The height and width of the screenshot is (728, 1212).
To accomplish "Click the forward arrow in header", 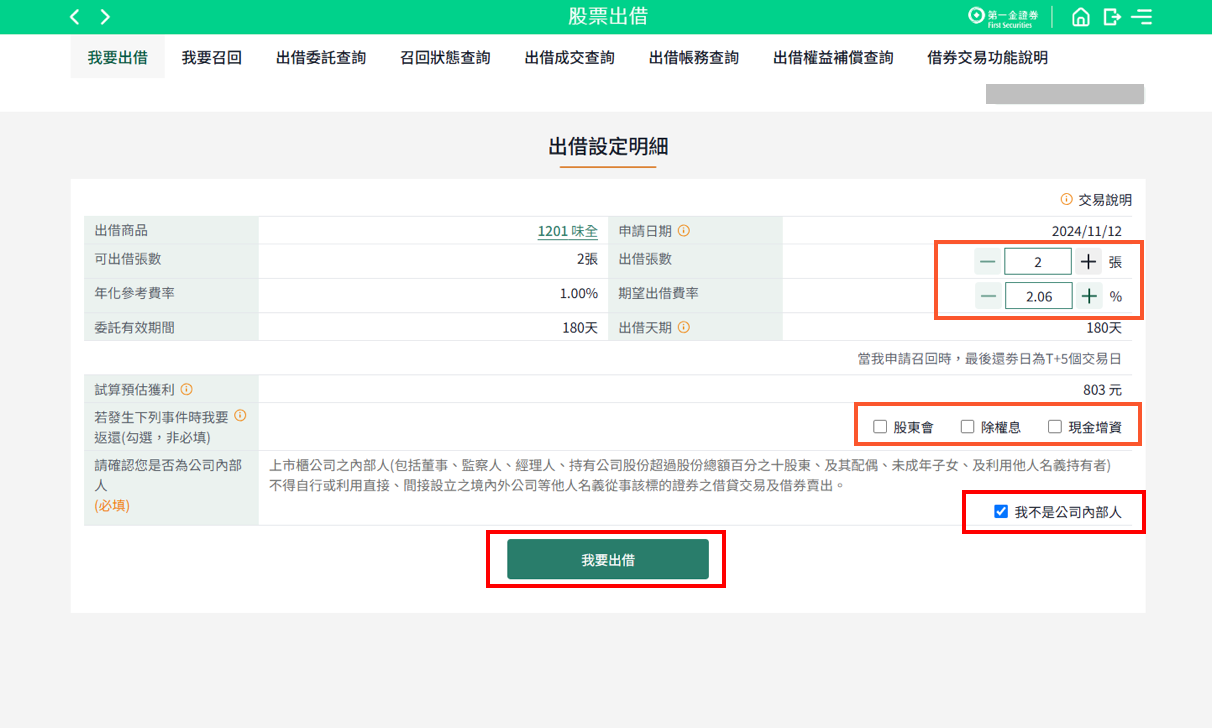I will coord(105,17).
